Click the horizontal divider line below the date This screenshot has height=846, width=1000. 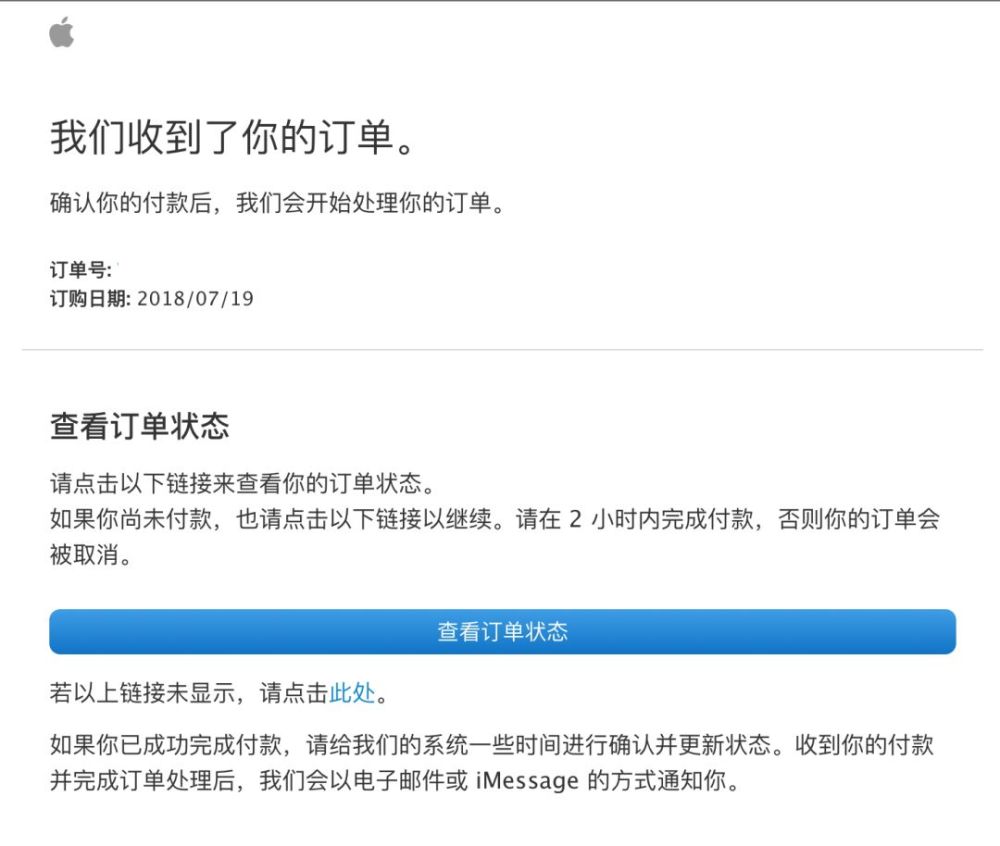[500, 350]
